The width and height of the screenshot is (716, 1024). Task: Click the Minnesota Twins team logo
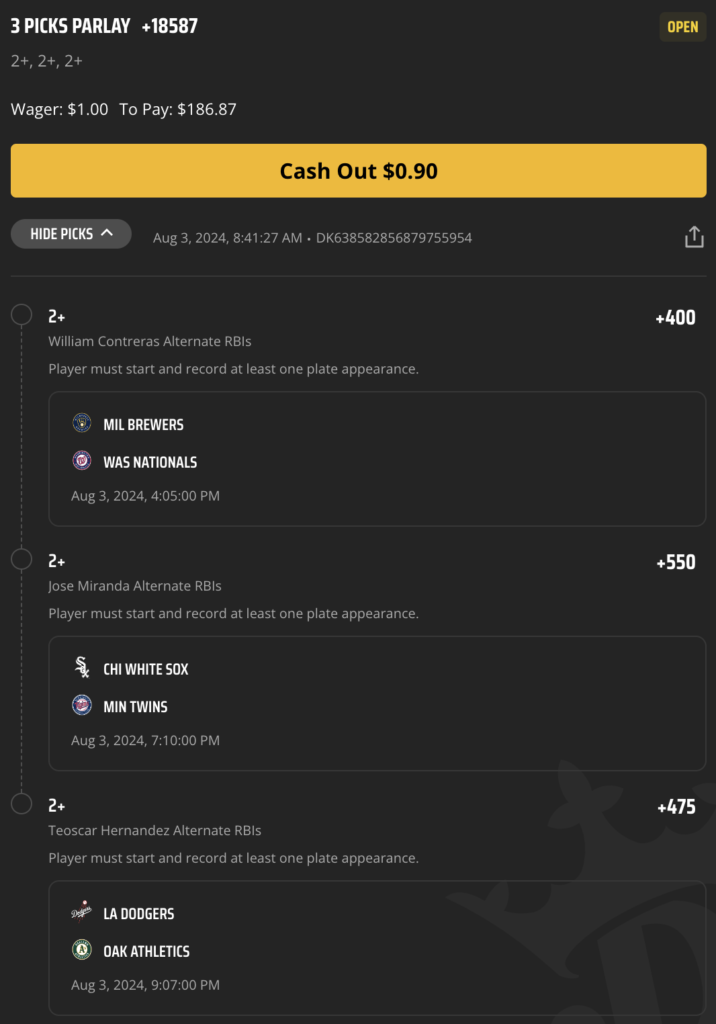click(x=82, y=705)
